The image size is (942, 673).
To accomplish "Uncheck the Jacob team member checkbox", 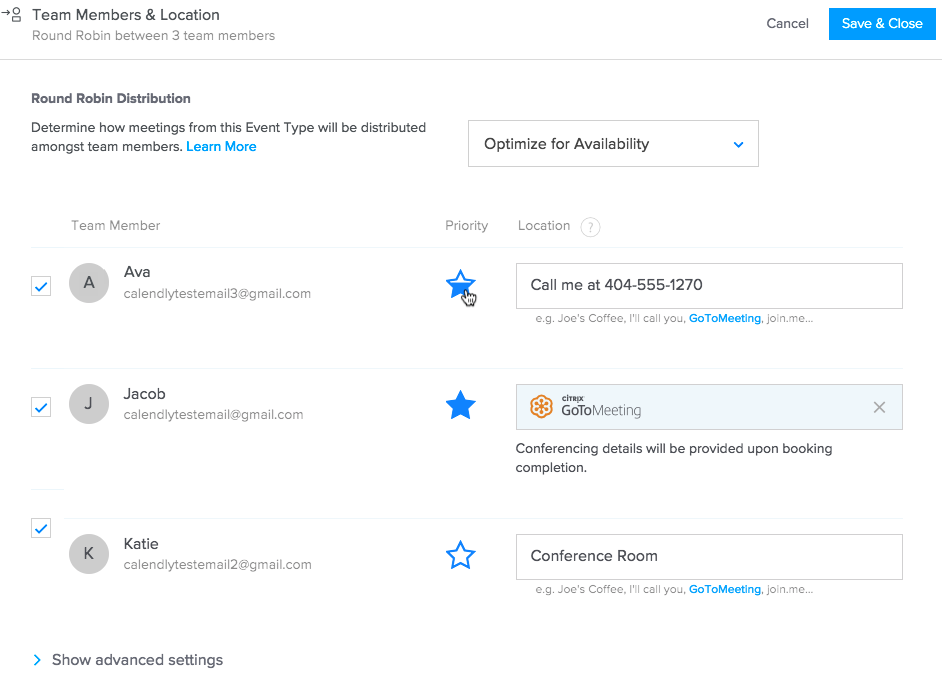I will point(41,407).
